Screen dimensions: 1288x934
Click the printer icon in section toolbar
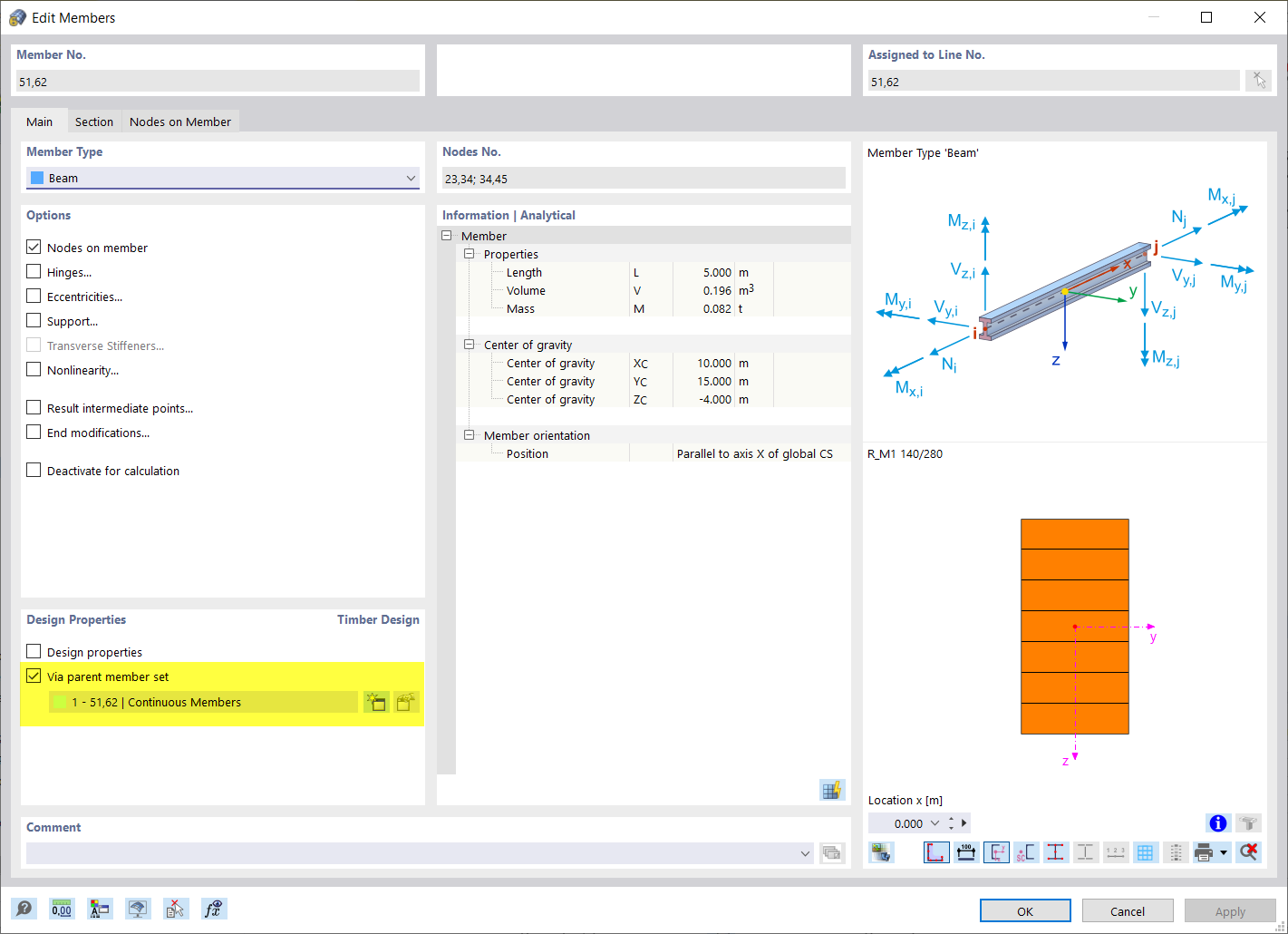click(1204, 852)
